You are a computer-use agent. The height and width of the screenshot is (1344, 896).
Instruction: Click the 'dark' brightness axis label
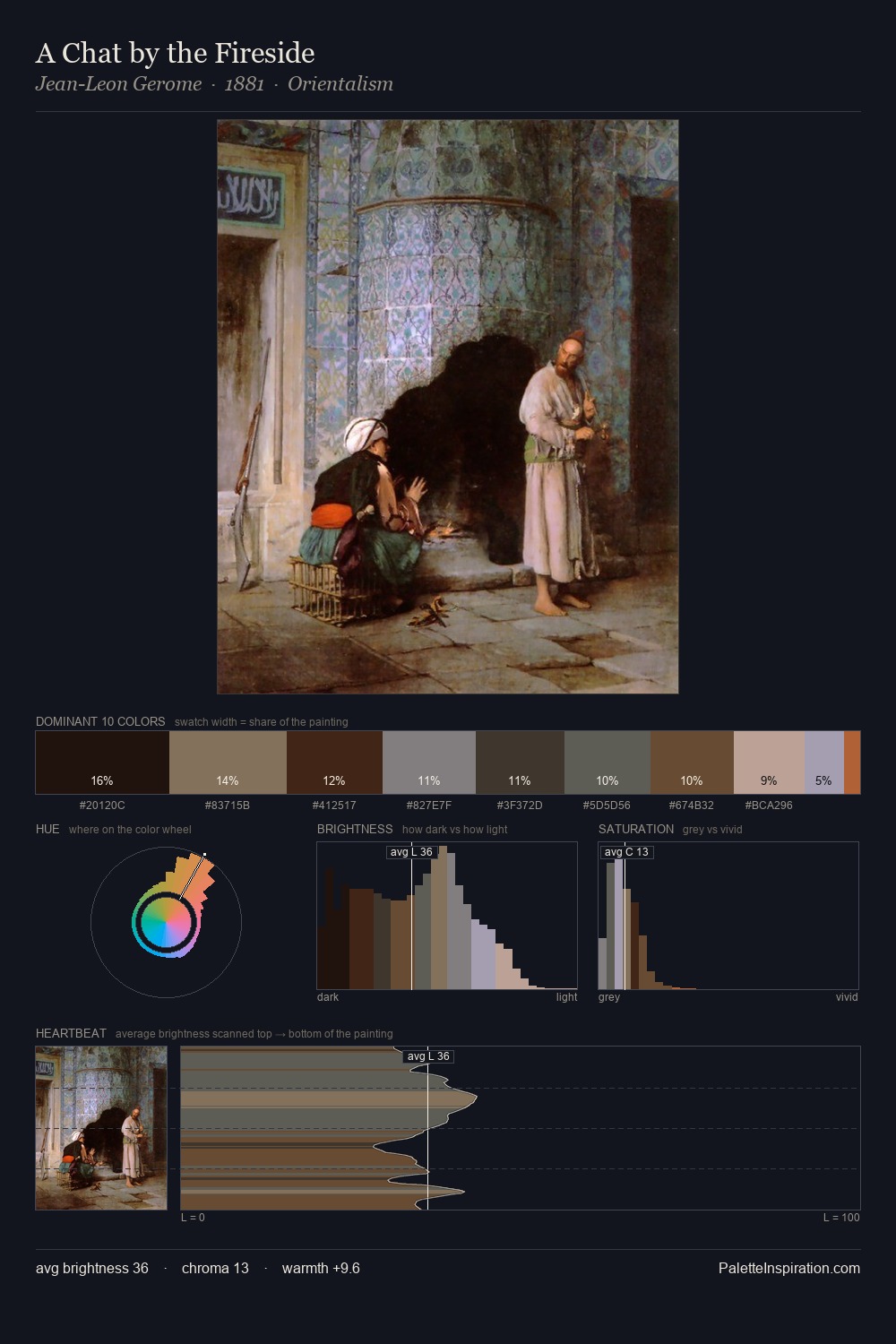point(328,996)
